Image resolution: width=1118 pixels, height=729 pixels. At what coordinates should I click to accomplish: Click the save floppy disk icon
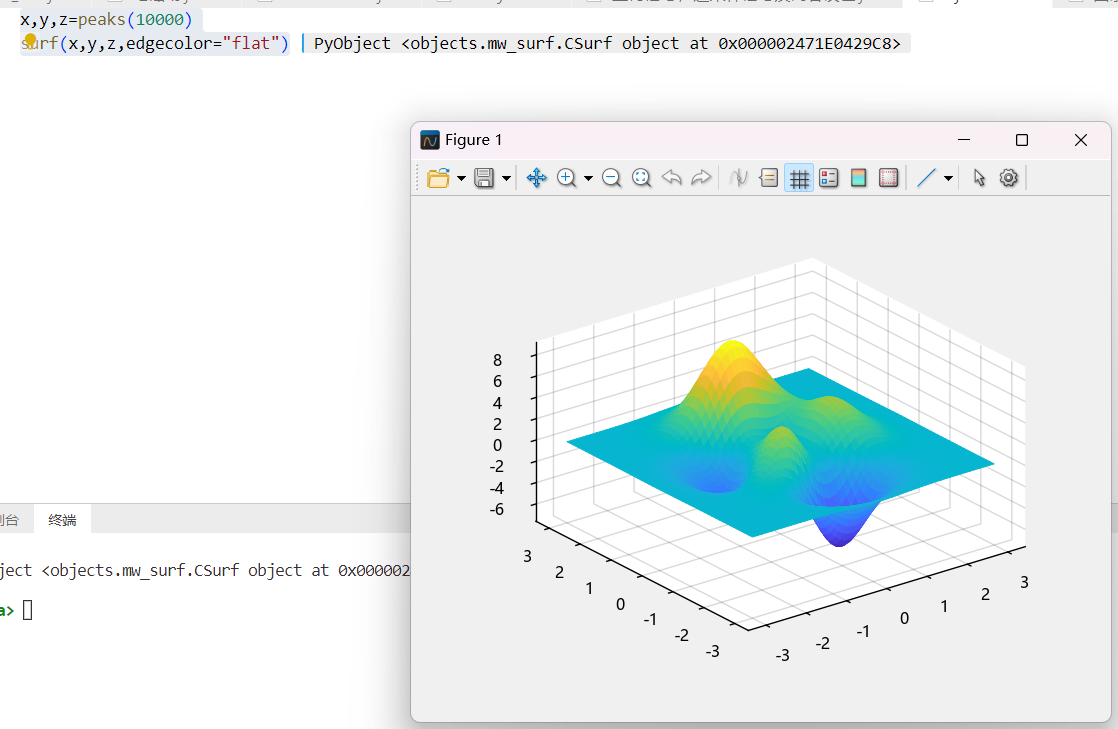point(484,178)
